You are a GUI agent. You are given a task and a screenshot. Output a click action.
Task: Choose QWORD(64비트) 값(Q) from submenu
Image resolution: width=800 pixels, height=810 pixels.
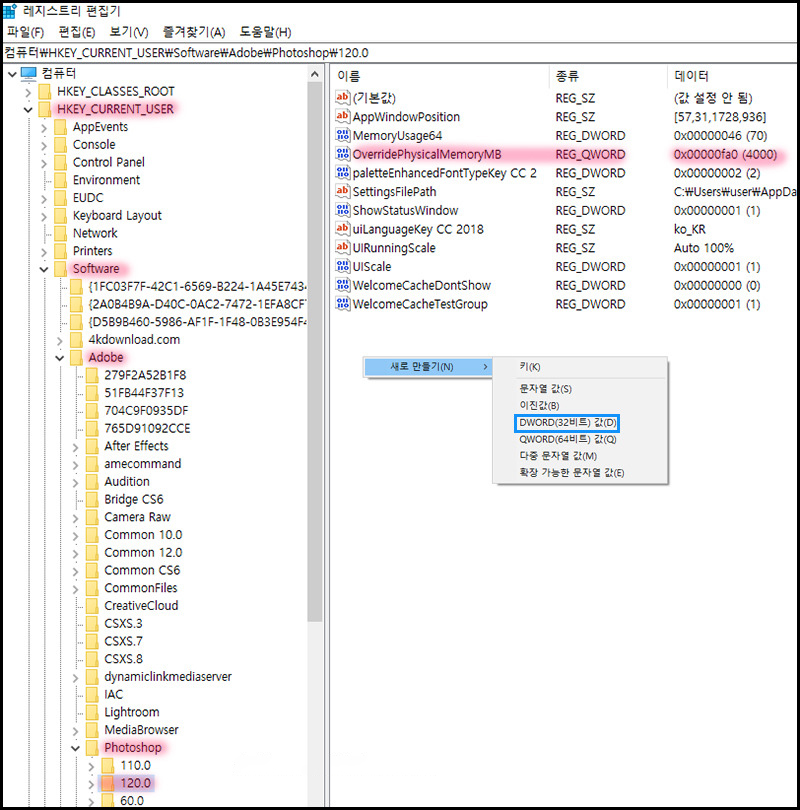point(568,439)
